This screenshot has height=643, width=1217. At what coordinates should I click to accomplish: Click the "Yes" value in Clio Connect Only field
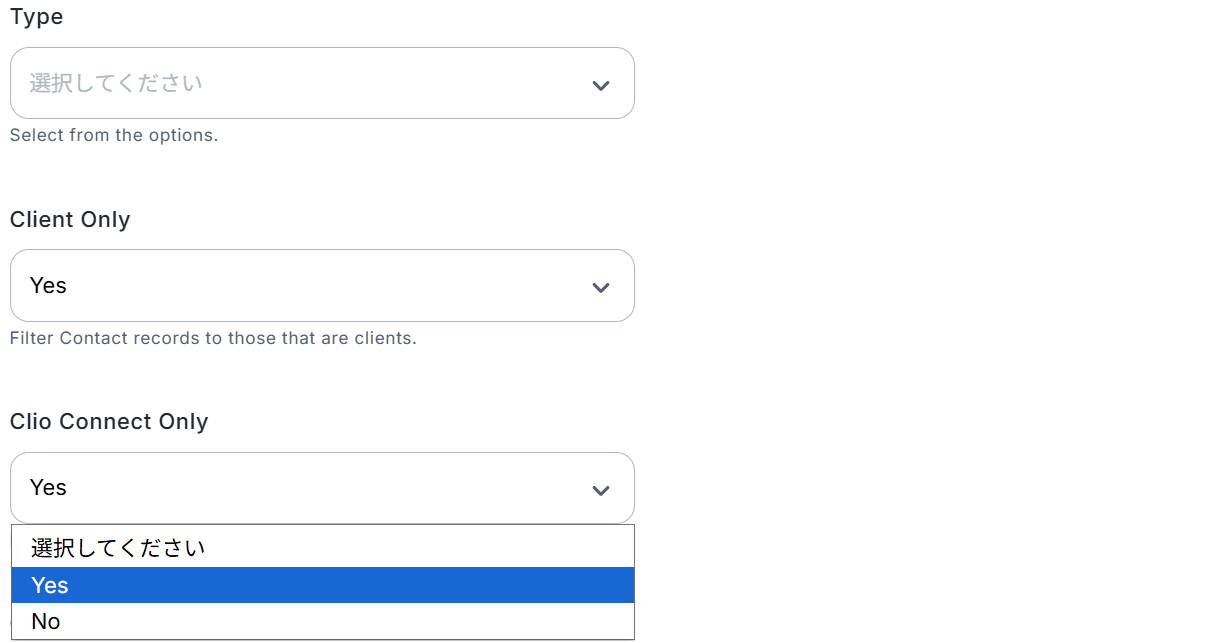[48, 488]
